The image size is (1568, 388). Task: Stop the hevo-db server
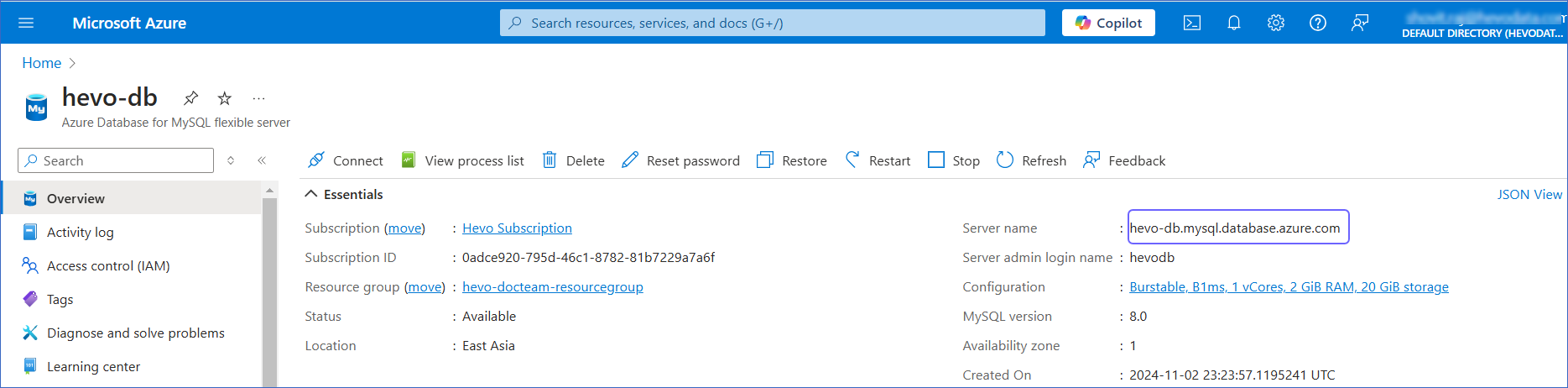point(954,160)
